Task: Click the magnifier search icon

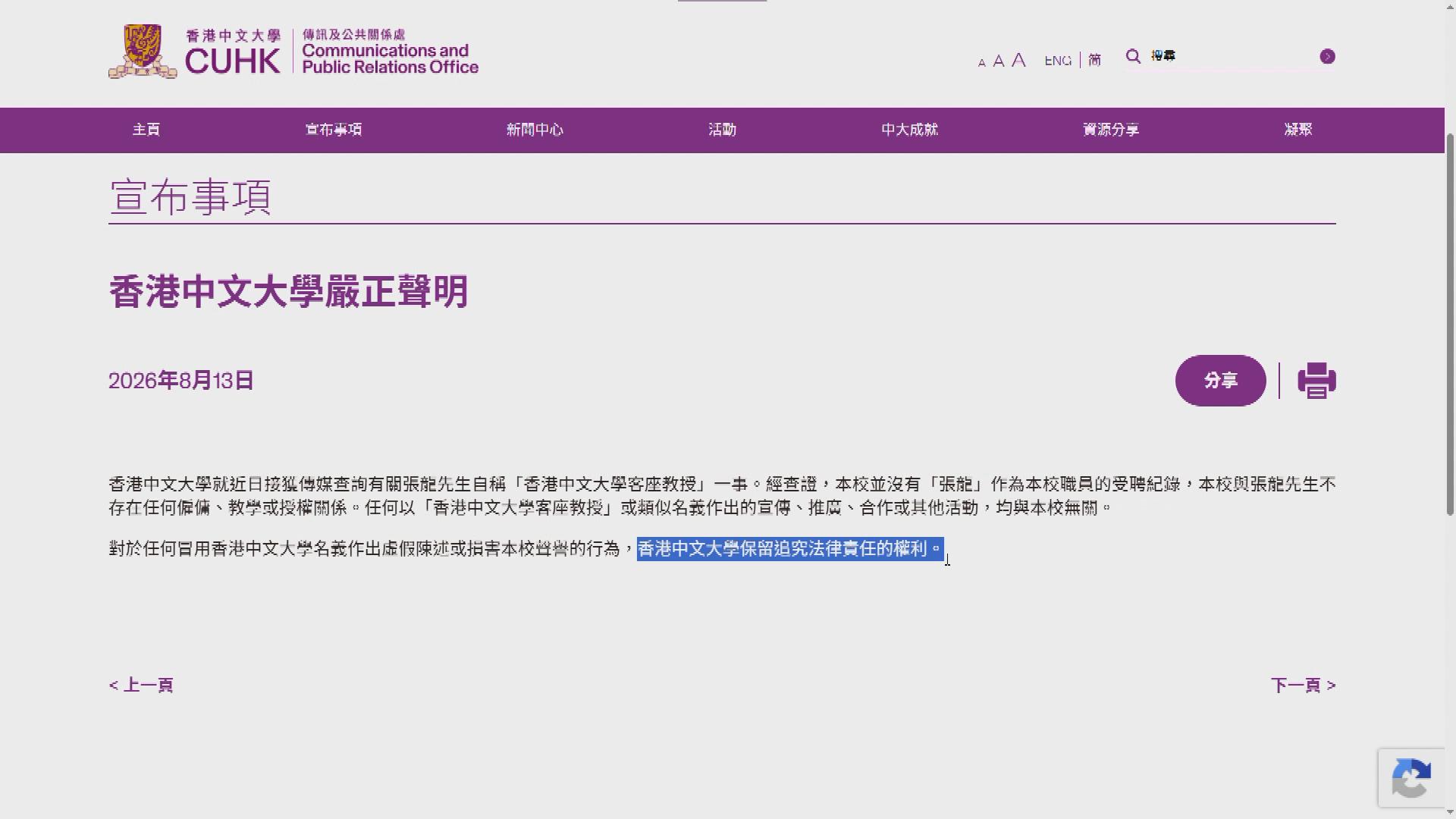Action: pyautogui.click(x=1133, y=56)
